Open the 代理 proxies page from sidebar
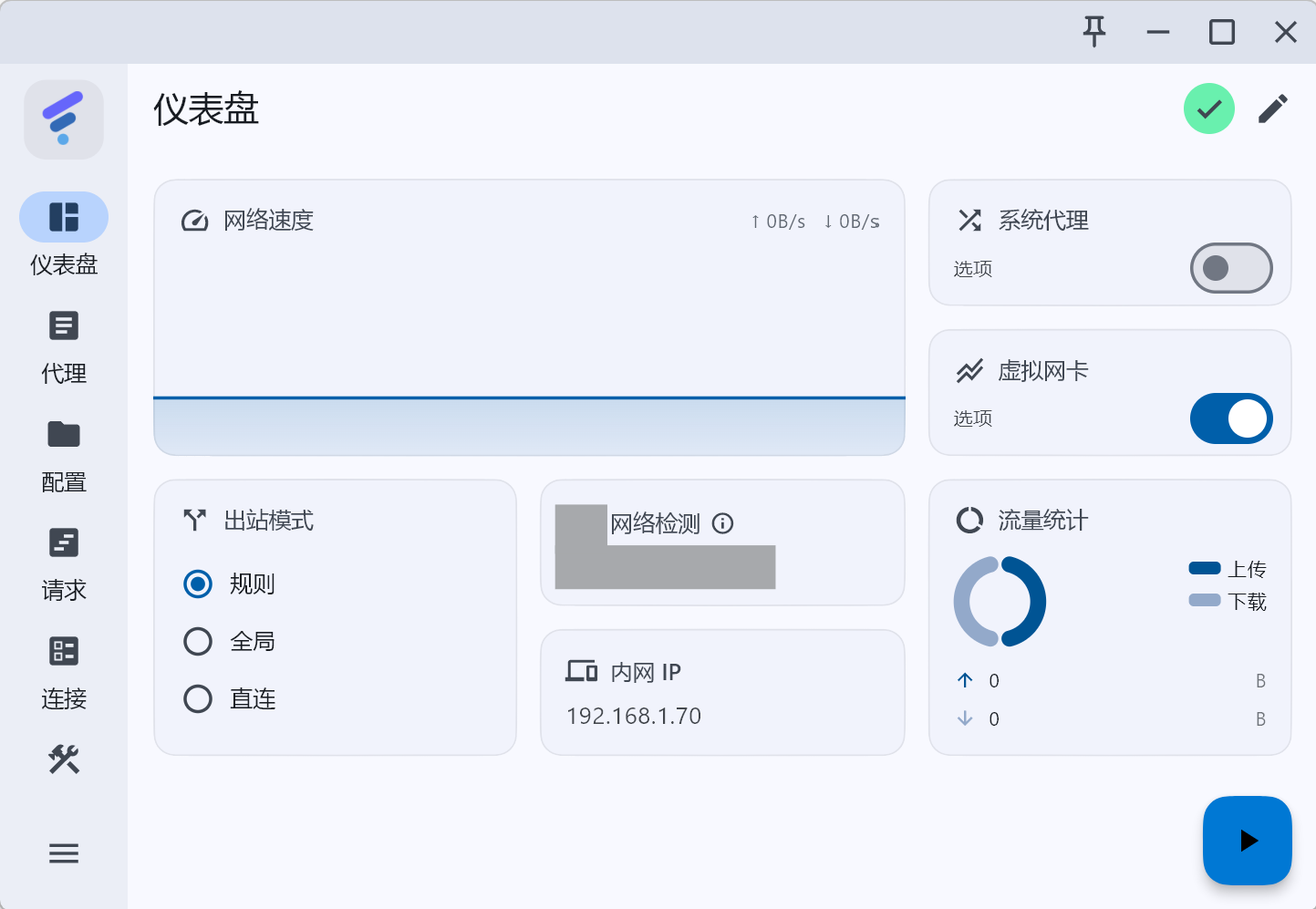The image size is (1316, 909). point(63,349)
